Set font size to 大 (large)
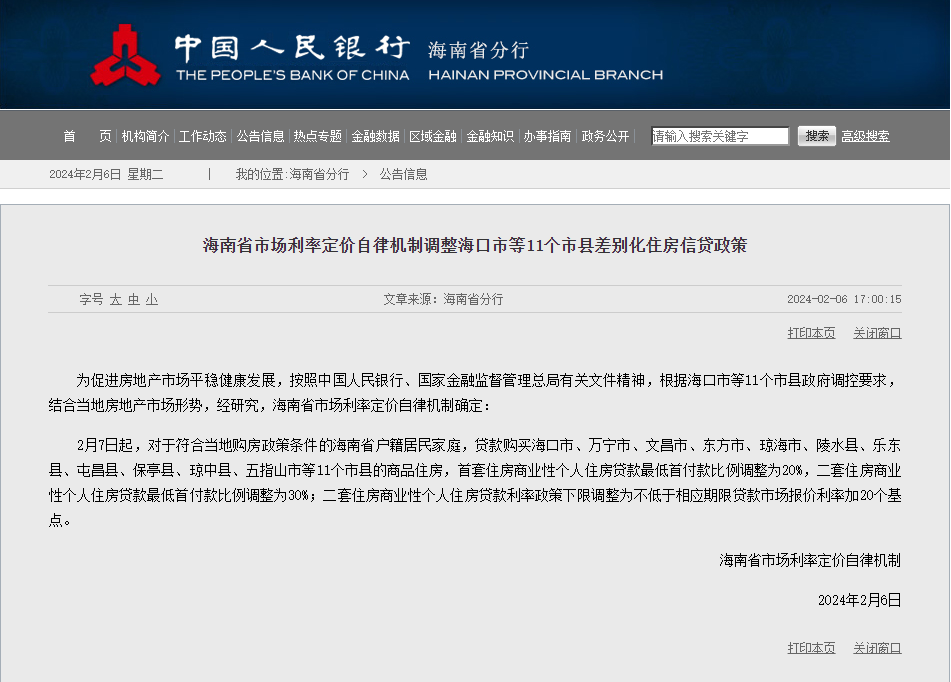Image resolution: width=951 pixels, height=682 pixels. (x=115, y=299)
